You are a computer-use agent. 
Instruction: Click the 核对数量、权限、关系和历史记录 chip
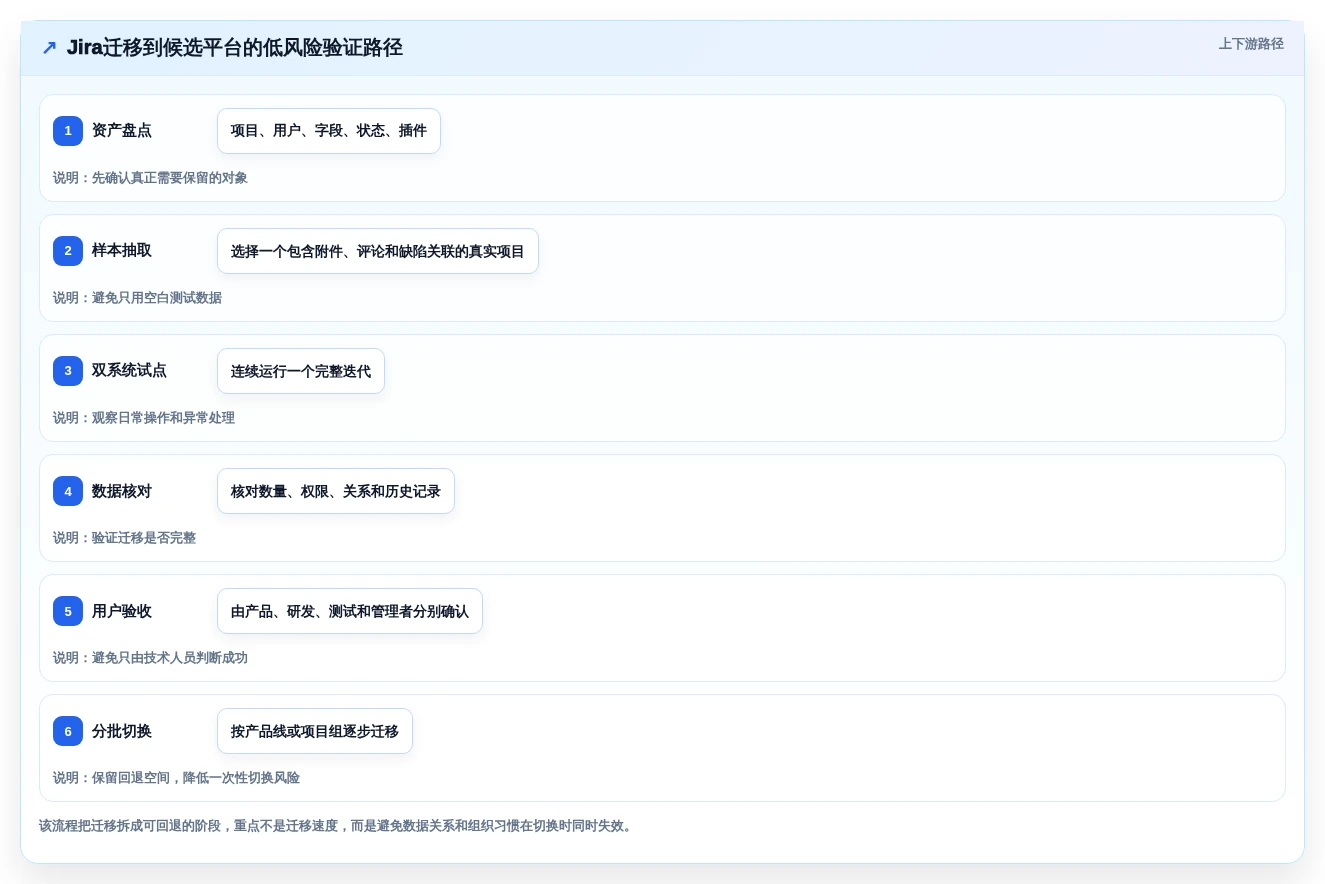point(336,491)
